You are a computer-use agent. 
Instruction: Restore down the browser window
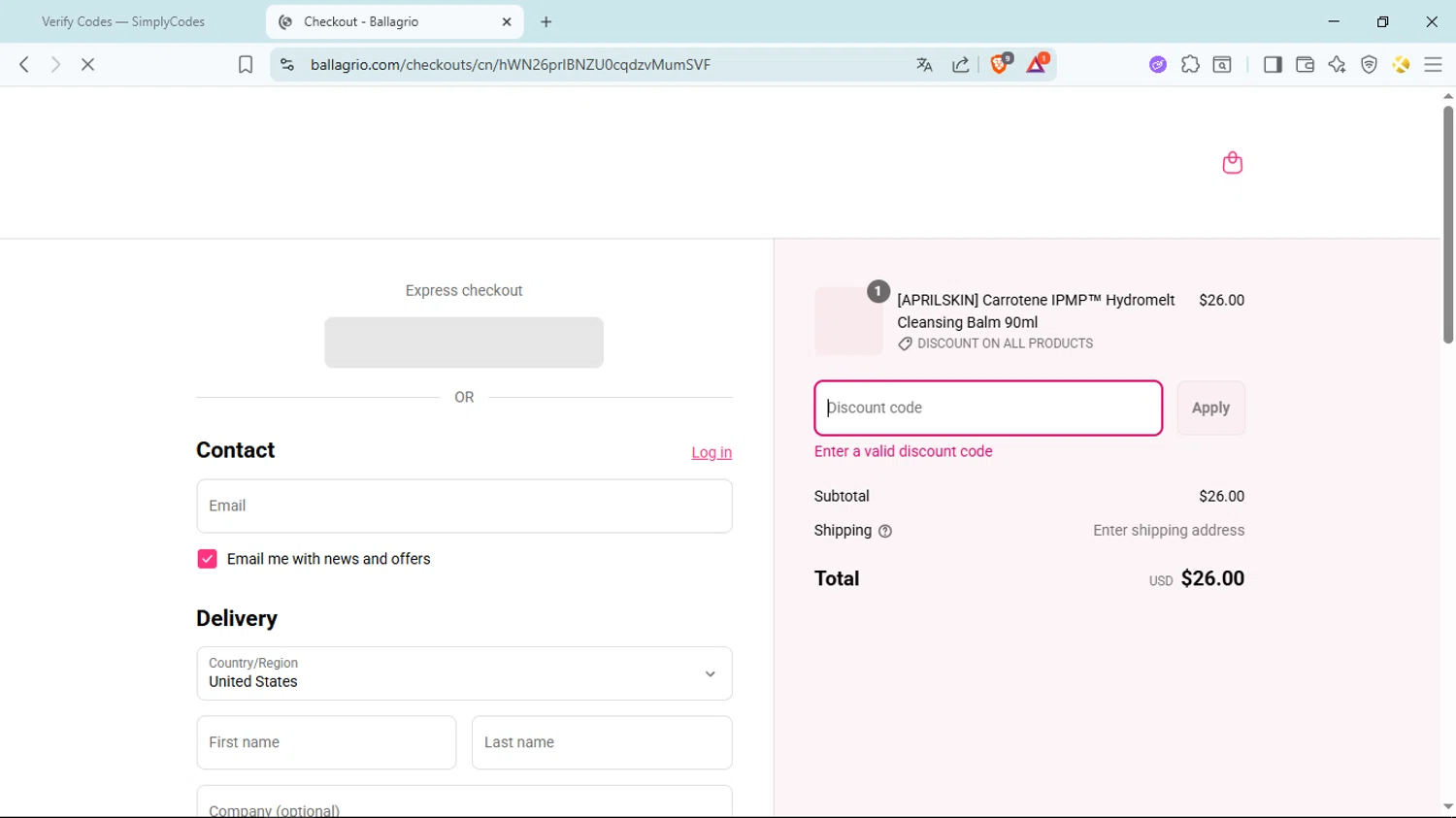click(x=1383, y=21)
